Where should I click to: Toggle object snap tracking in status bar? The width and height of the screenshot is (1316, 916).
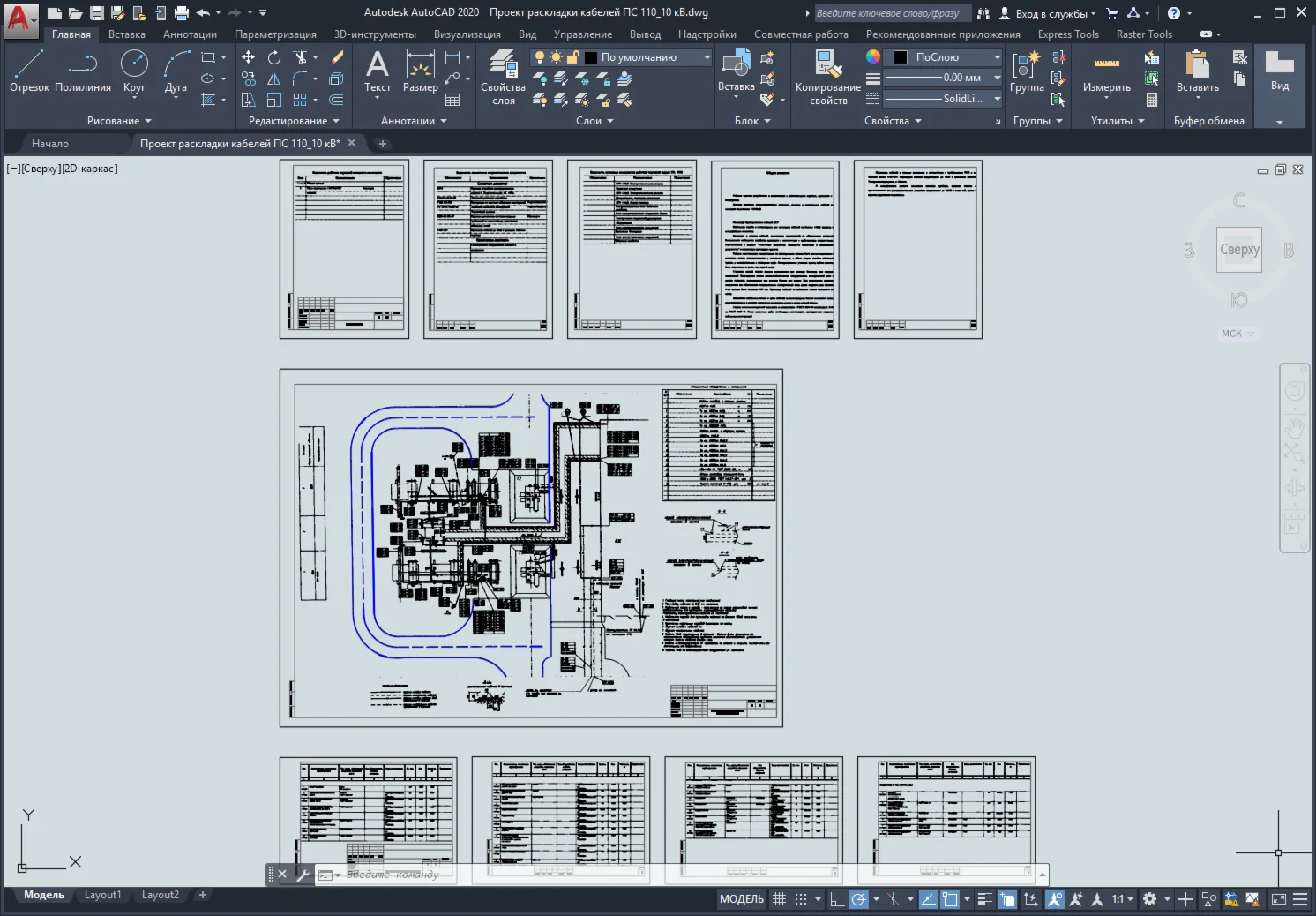(x=928, y=899)
